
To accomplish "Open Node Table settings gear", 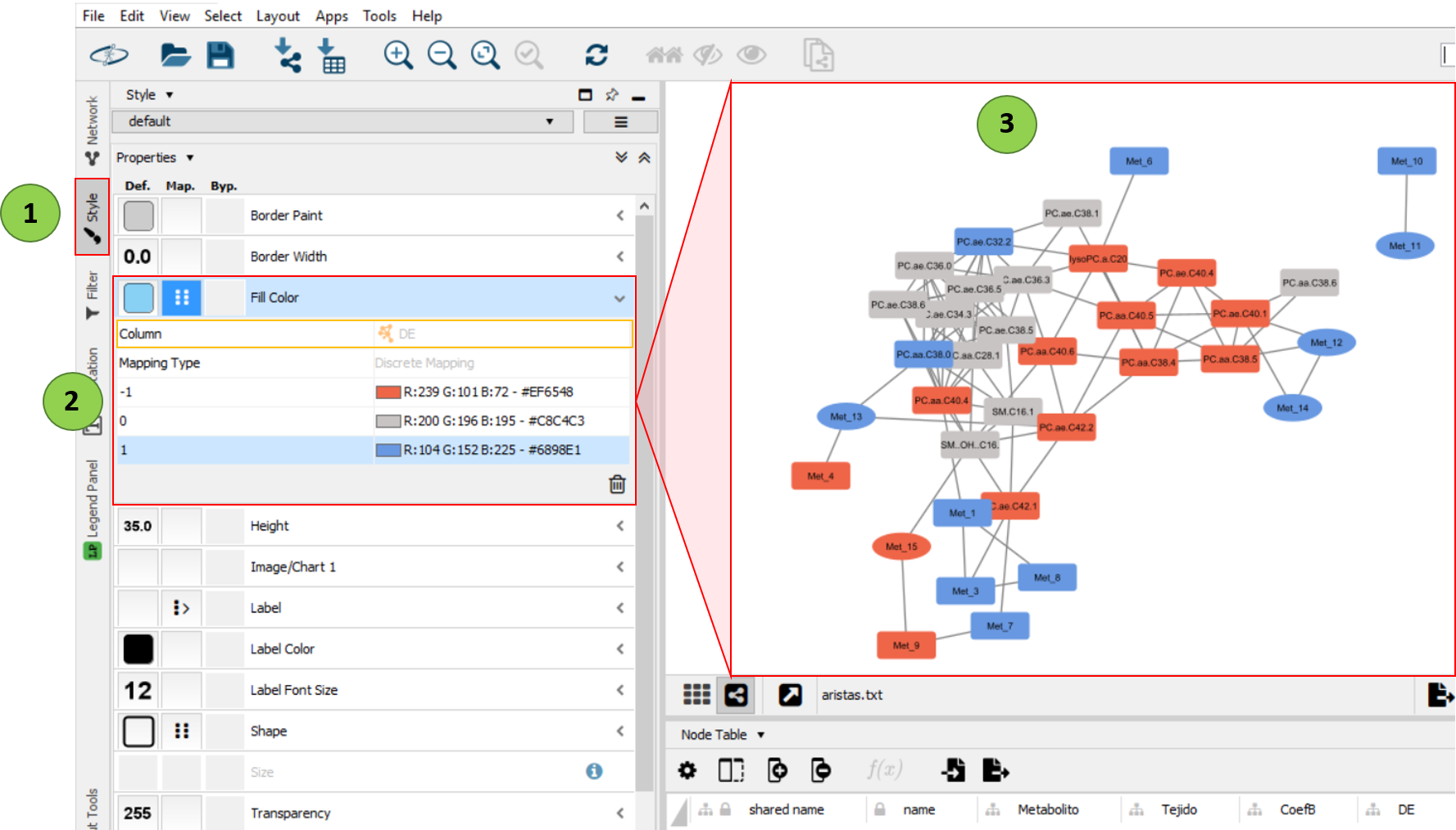I will click(687, 770).
